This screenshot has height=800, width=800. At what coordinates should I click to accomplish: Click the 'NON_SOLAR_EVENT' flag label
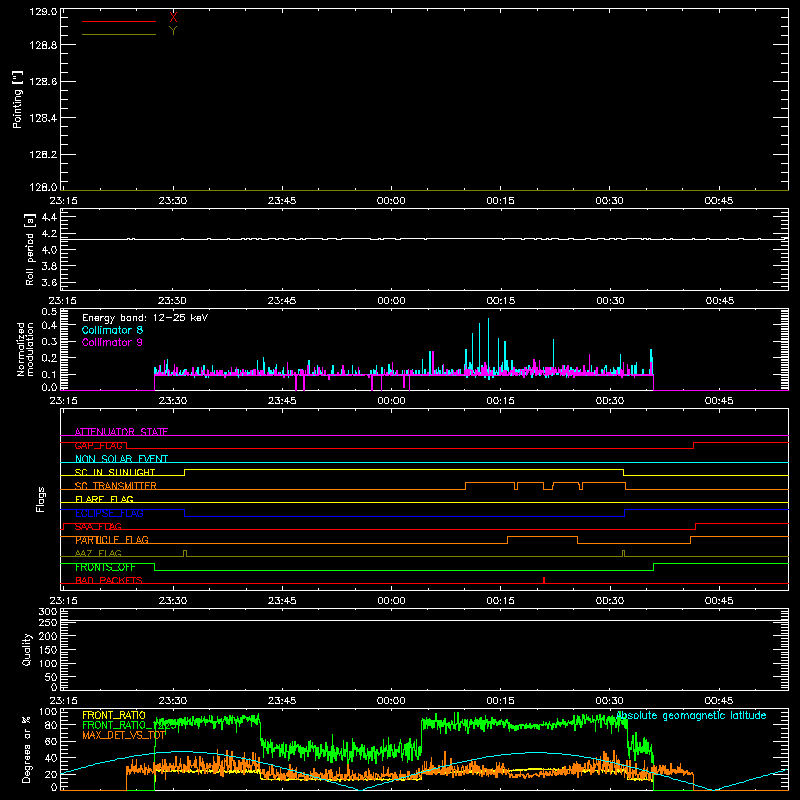tap(121, 459)
